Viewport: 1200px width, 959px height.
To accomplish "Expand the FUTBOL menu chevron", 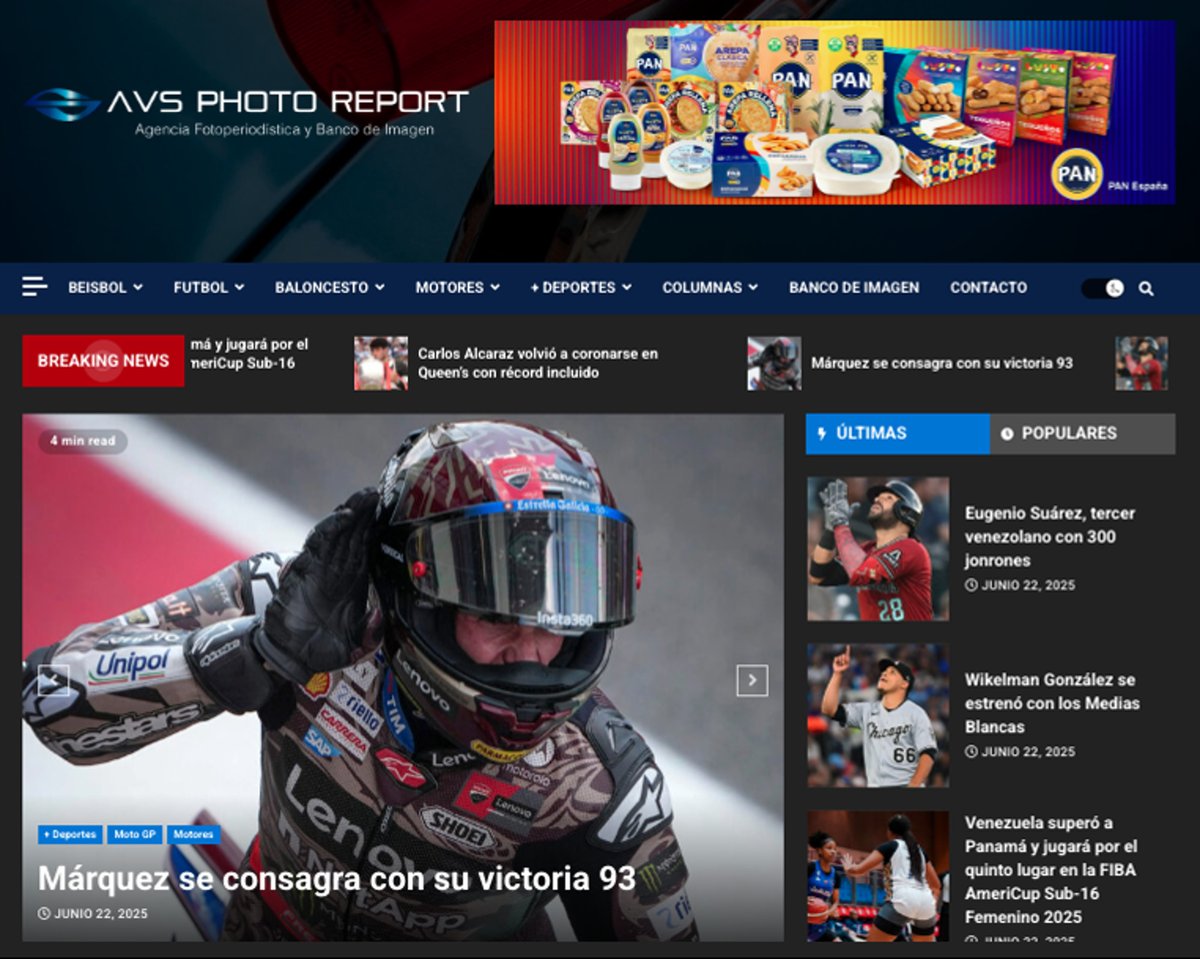I will pyautogui.click(x=240, y=288).
